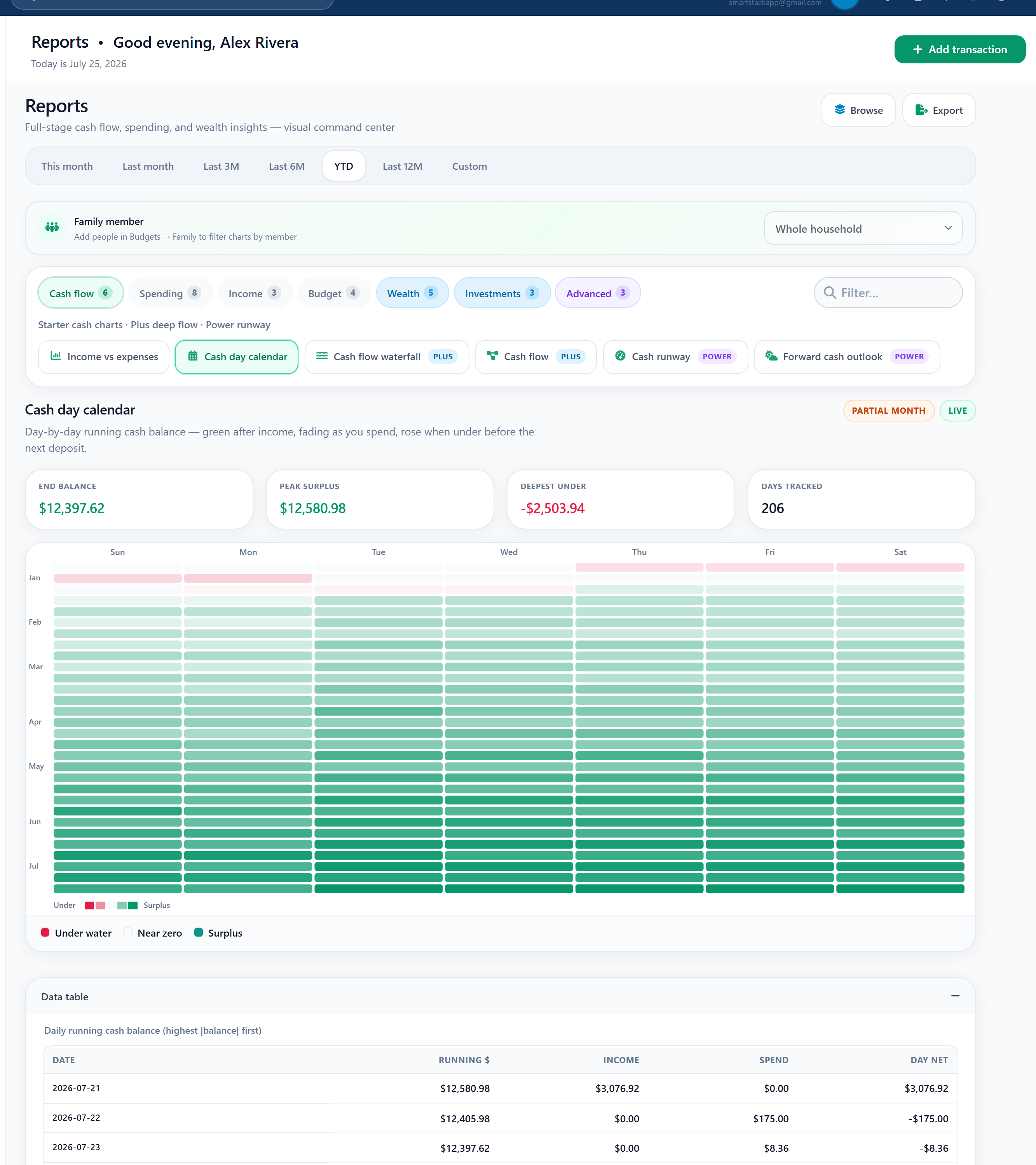Viewport: 1036px width, 1165px height.
Task: Click the DATE column header
Action: click(x=64, y=1060)
